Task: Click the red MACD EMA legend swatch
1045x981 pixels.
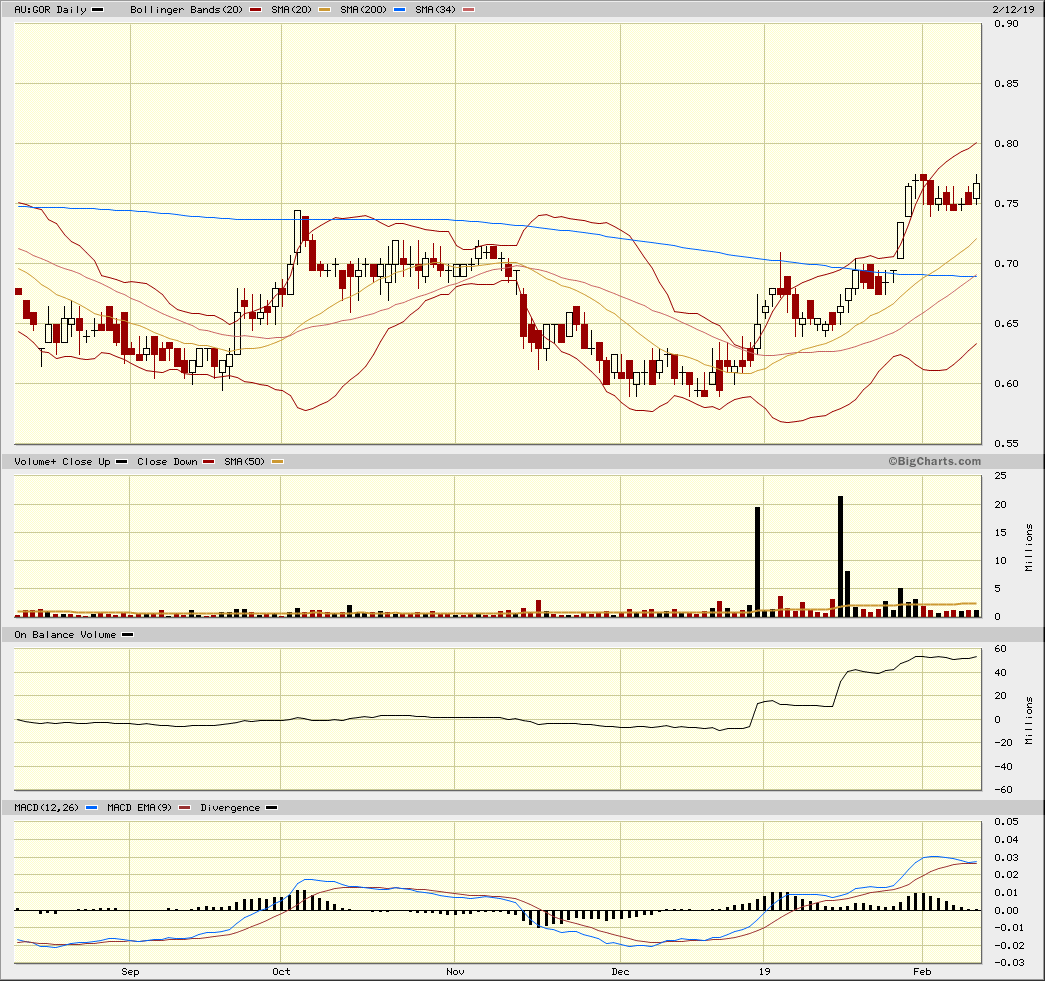Action: pyautogui.click(x=184, y=808)
